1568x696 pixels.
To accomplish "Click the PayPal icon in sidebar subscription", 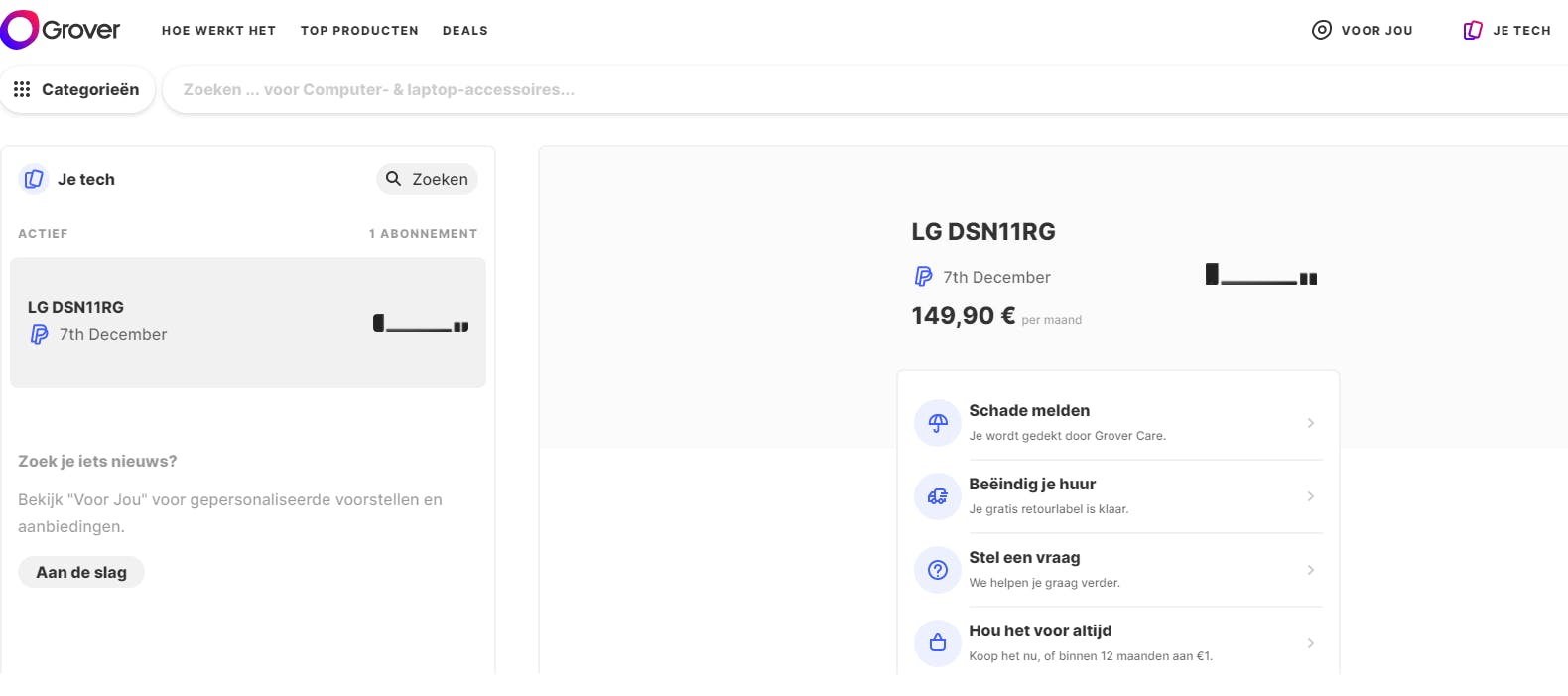I will [39, 334].
